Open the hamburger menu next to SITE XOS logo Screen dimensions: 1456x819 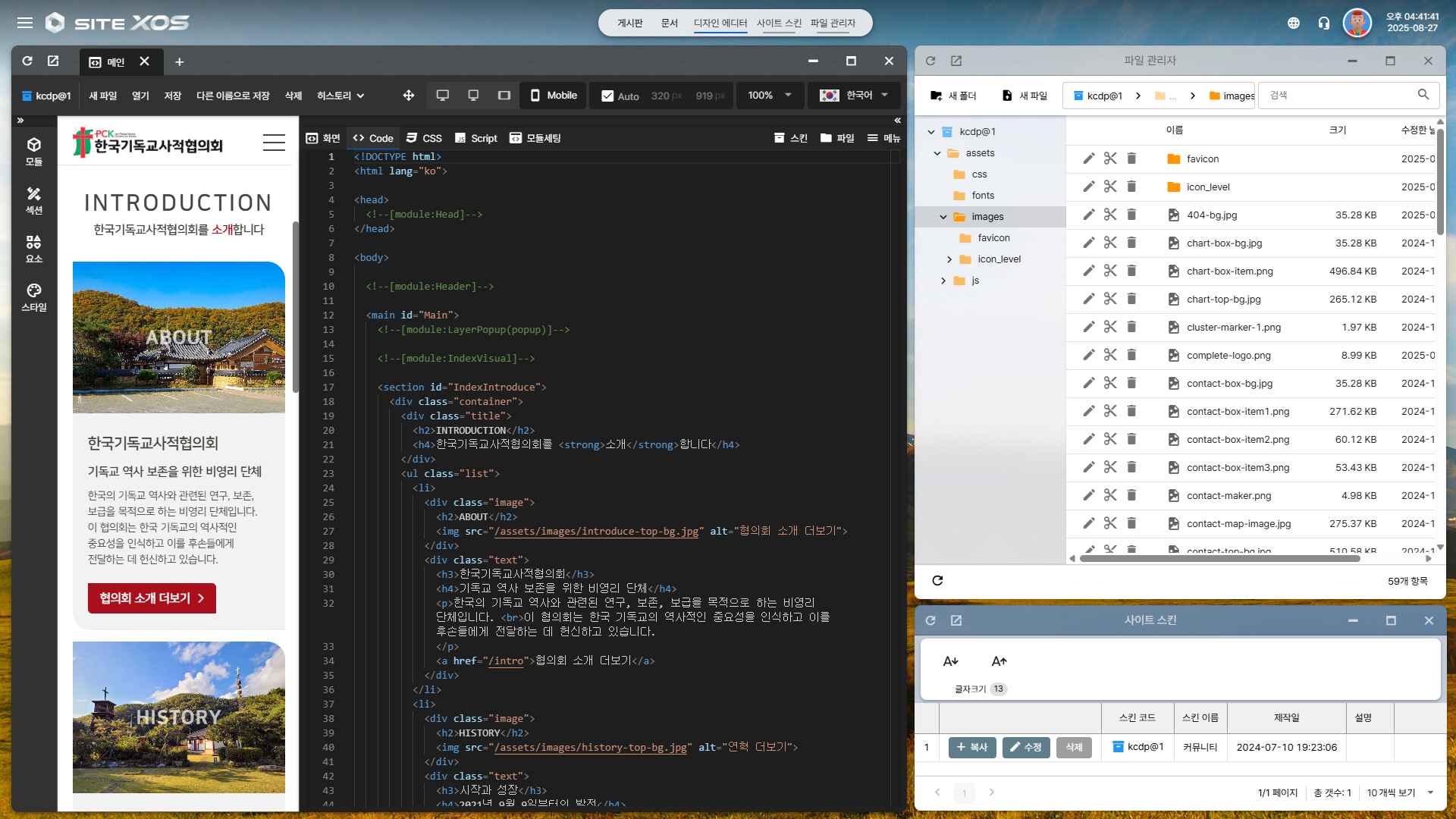coord(25,23)
